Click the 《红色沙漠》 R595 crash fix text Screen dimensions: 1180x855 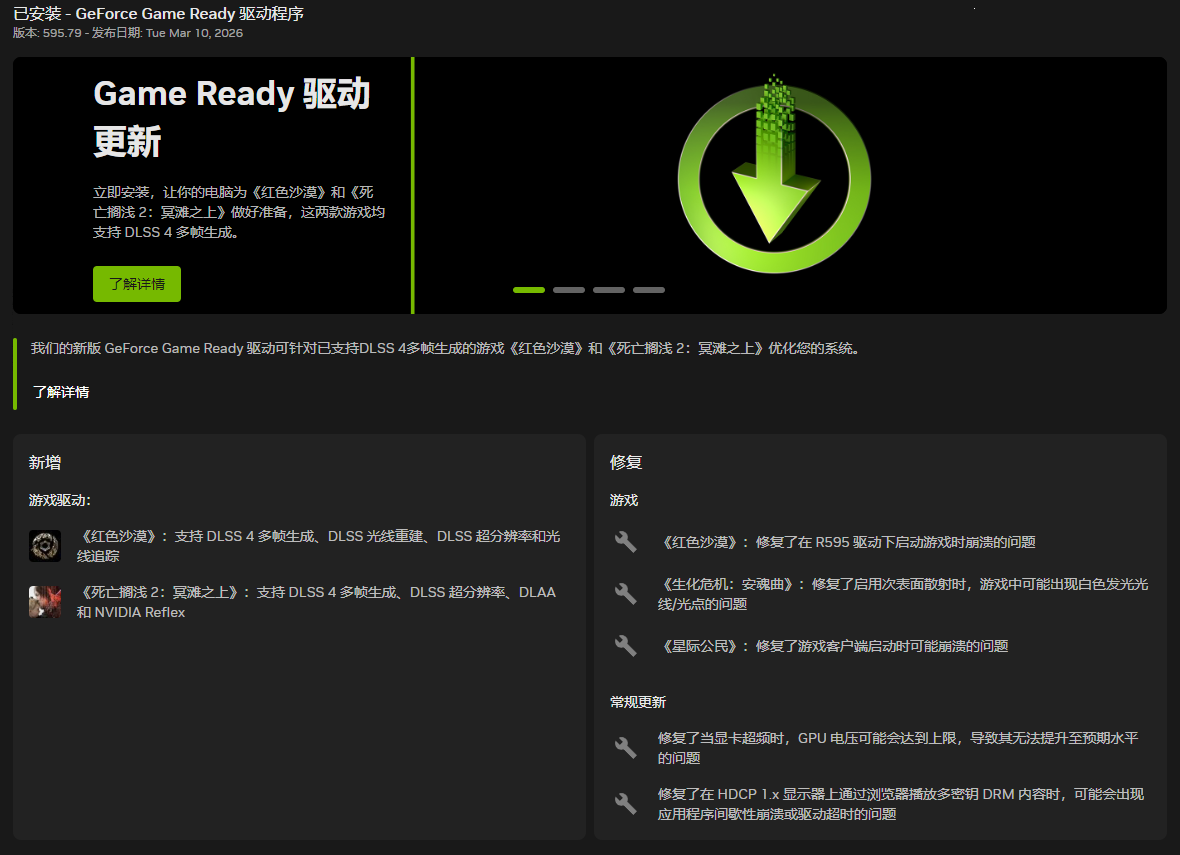(x=847, y=542)
